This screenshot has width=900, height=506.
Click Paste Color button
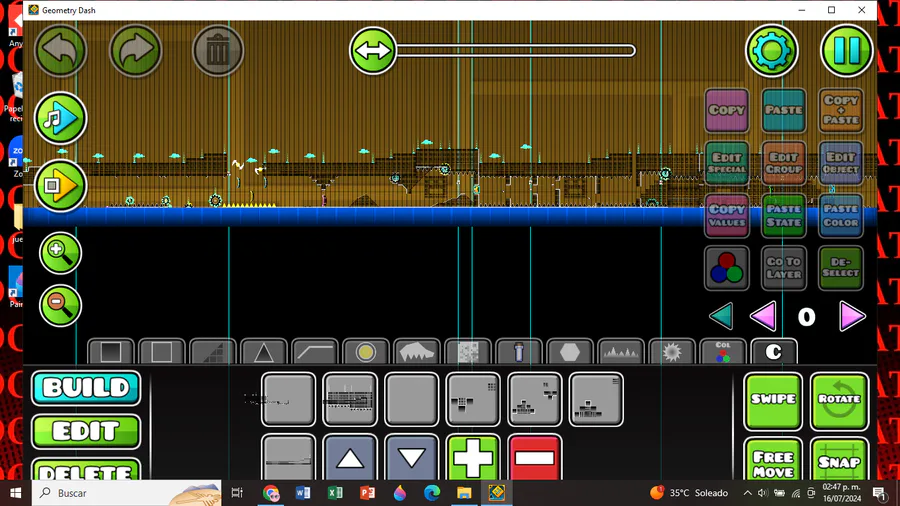tap(841, 216)
